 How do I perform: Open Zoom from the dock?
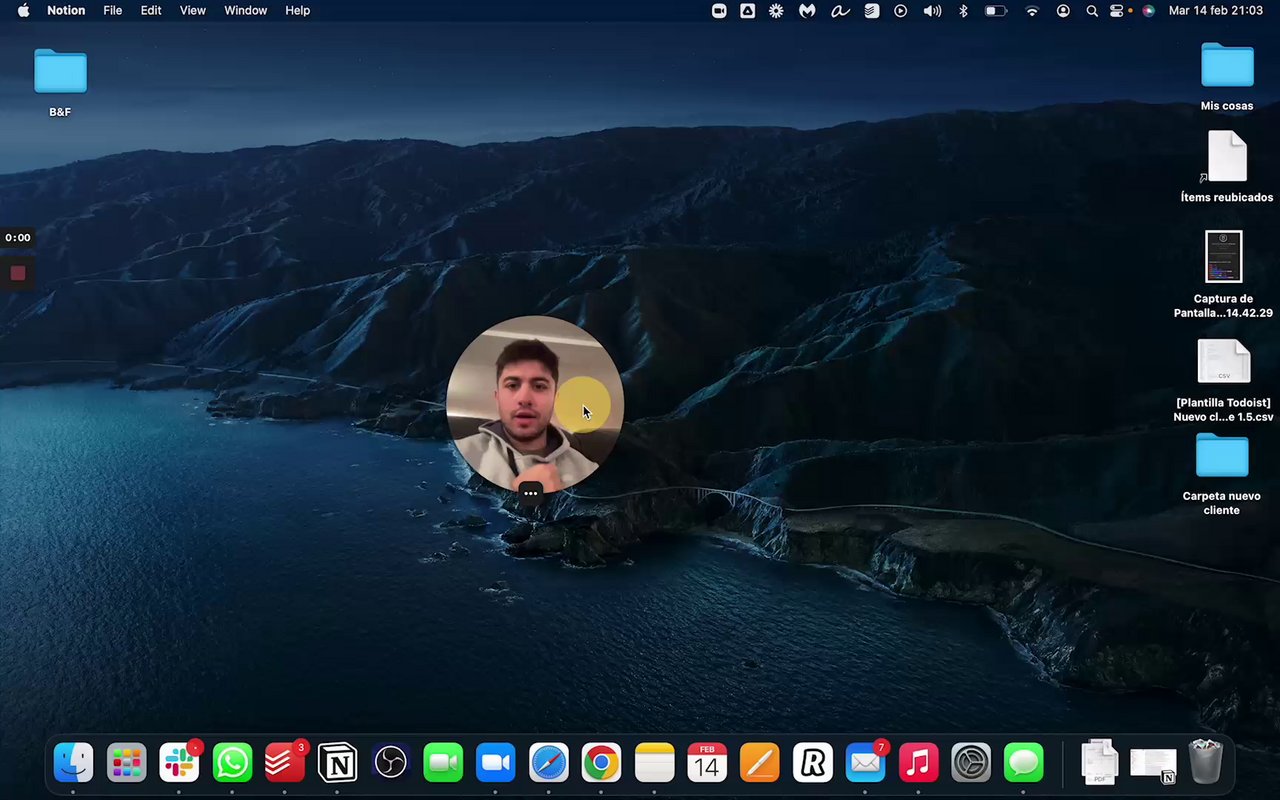(495, 764)
